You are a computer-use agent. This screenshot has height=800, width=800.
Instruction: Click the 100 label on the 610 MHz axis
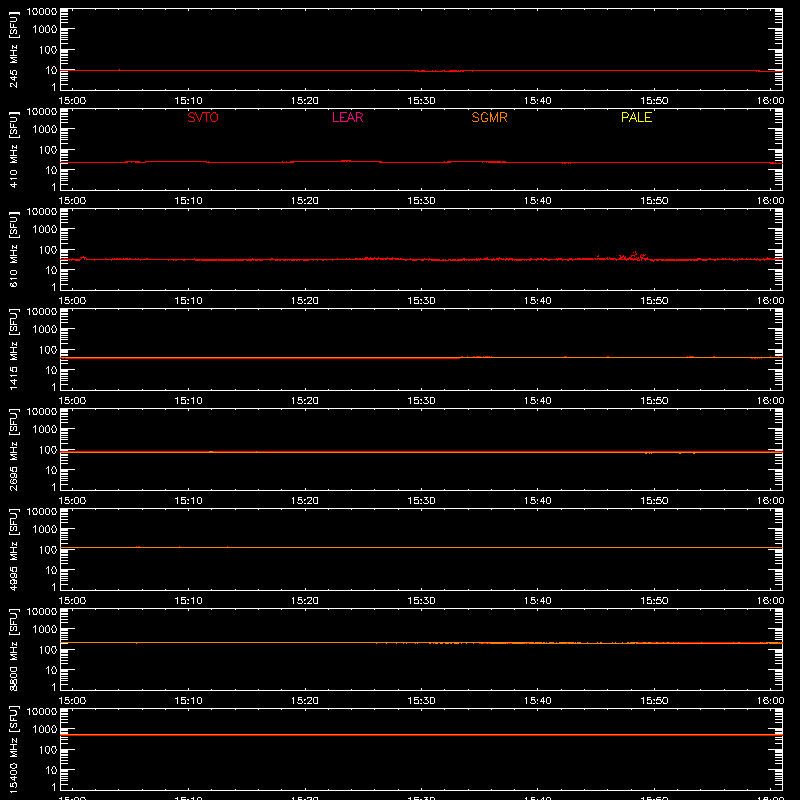[48, 249]
